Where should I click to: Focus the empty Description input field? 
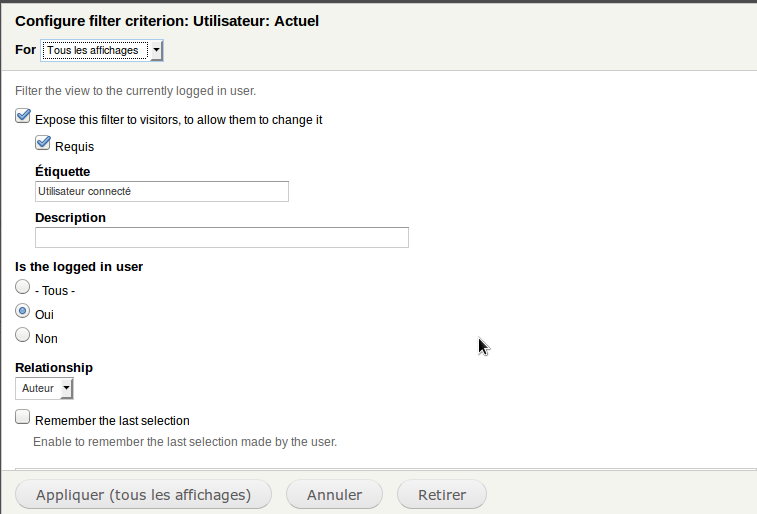click(x=222, y=237)
